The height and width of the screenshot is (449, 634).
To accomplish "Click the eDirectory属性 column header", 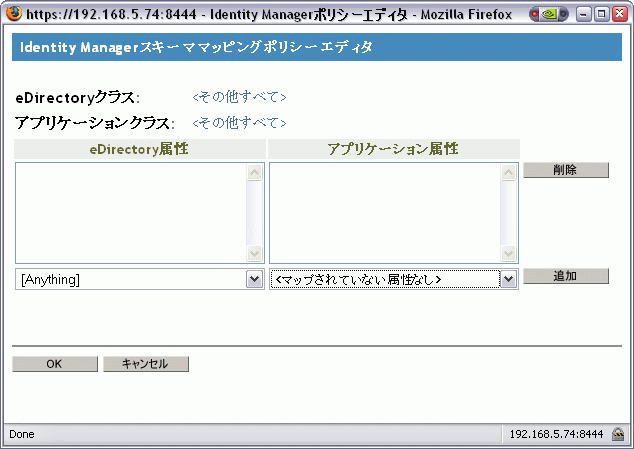I will (139, 149).
